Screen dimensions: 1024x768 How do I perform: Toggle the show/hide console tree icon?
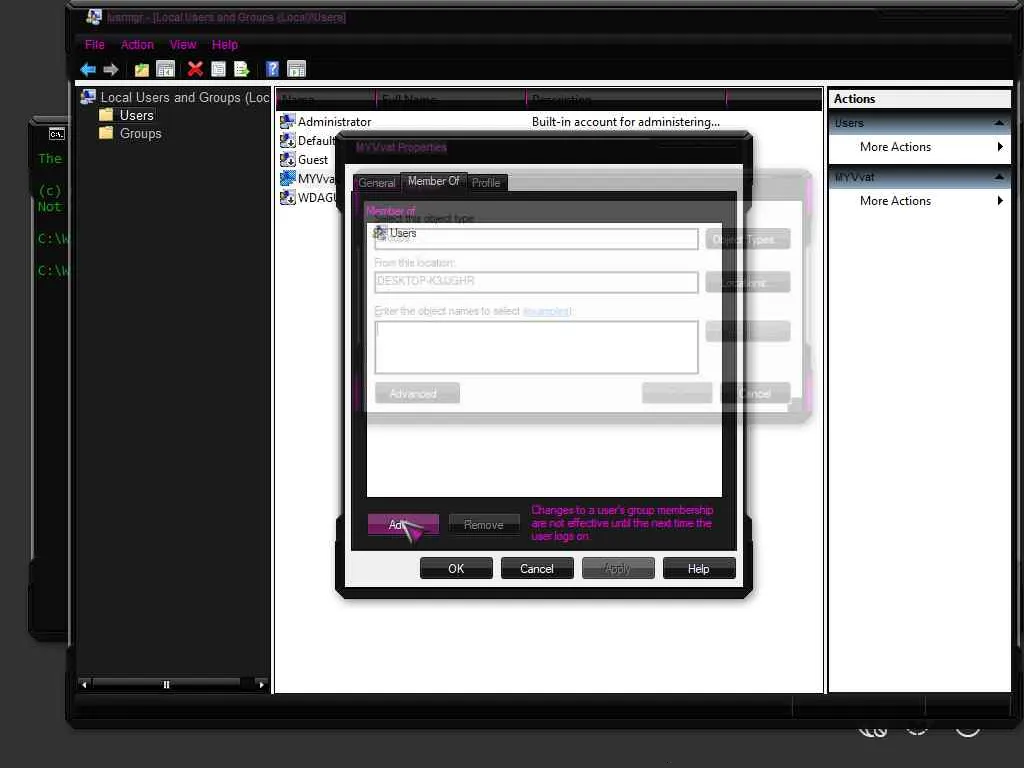coord(166,69)
